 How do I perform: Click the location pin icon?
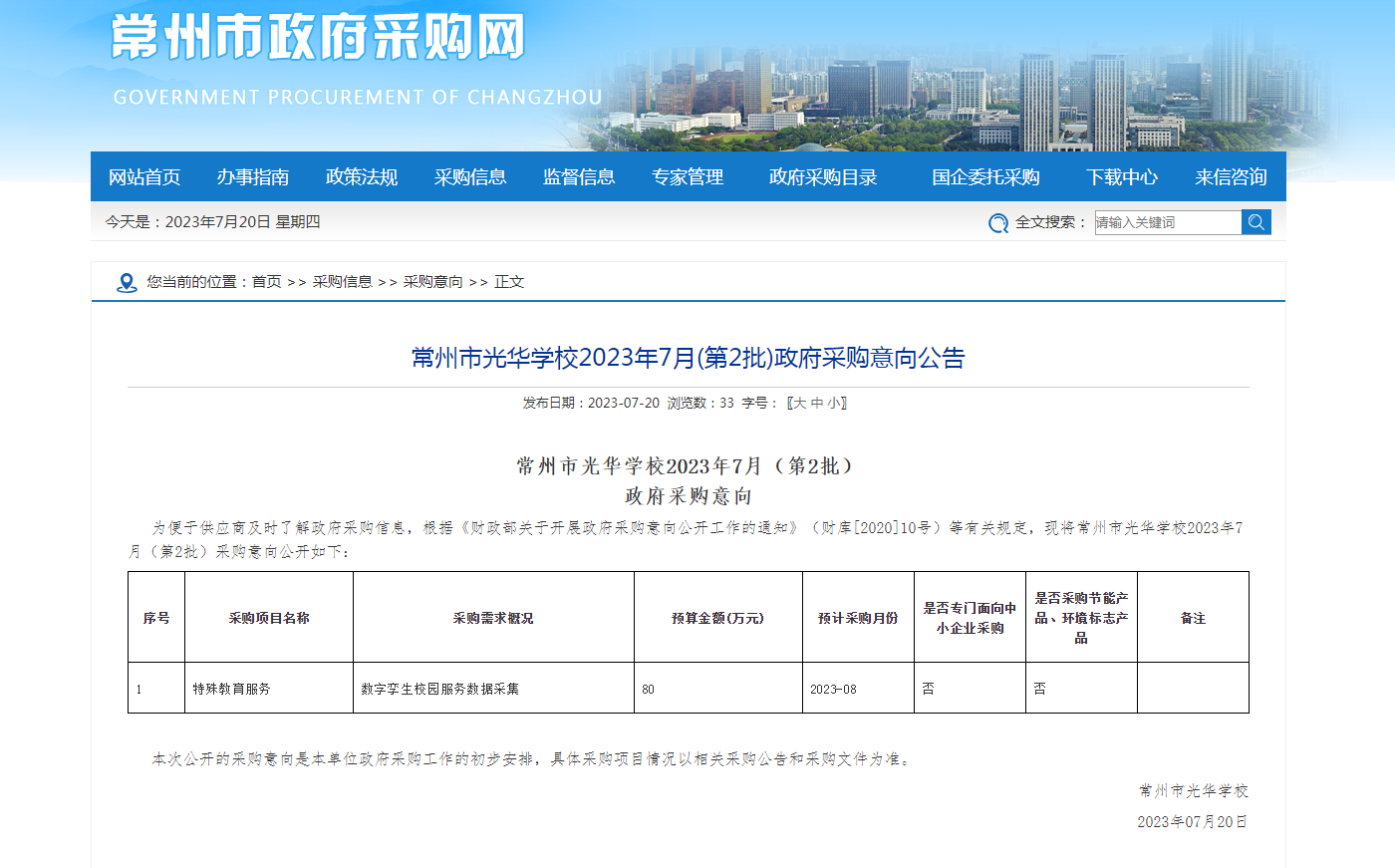click(127, 283)
